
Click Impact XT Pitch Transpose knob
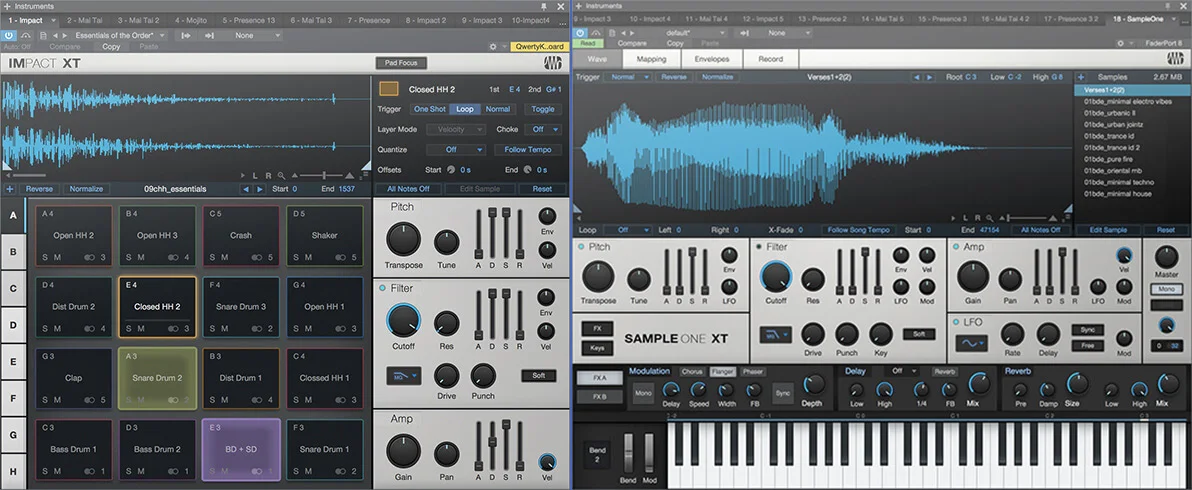(403, 240)
